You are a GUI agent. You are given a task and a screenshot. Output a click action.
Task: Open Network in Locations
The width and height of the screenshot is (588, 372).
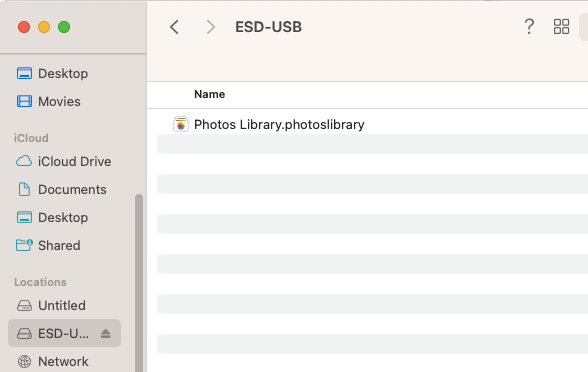(x=52, y=362)
